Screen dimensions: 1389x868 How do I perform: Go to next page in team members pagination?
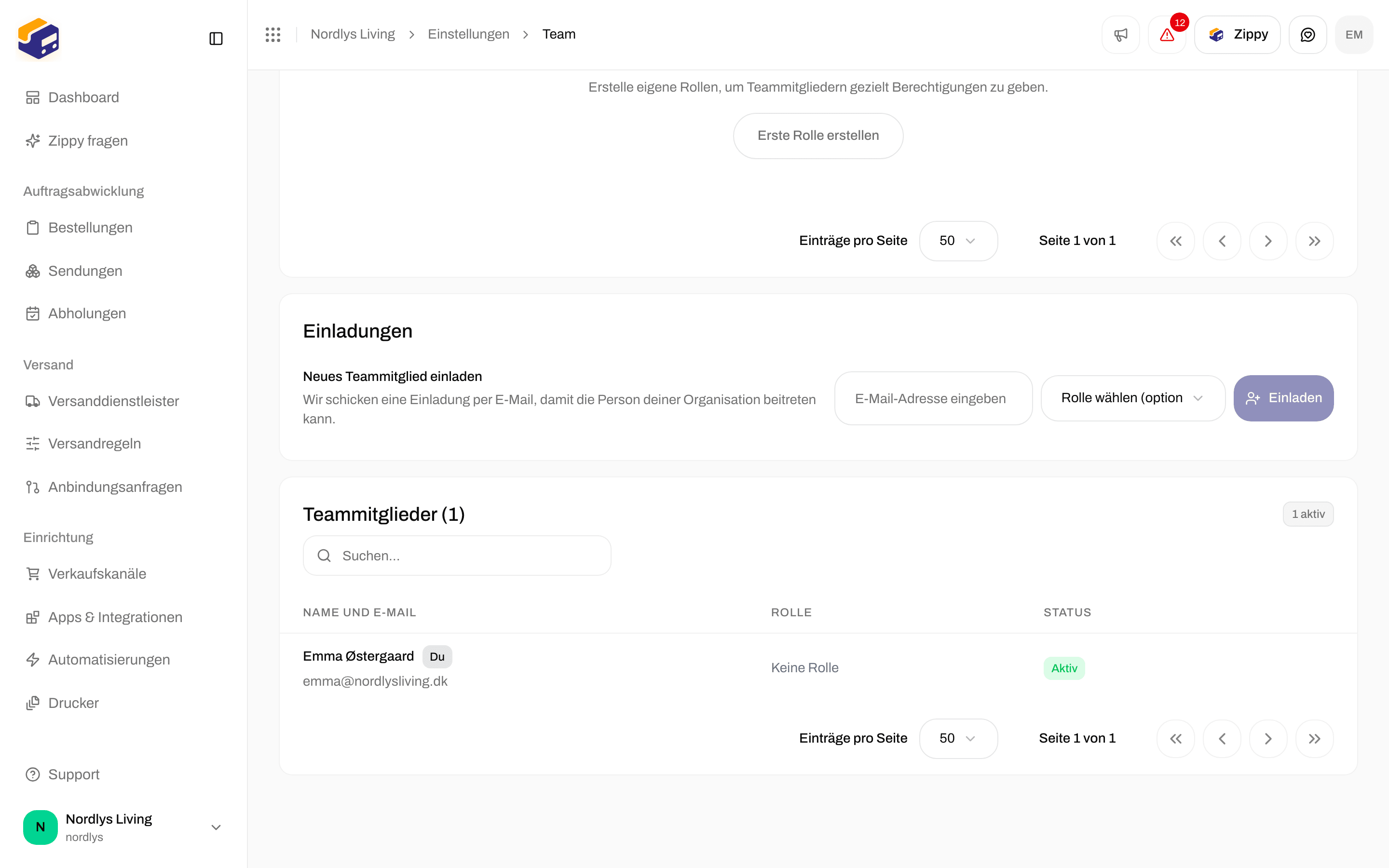pyautogui.click(x=1268, y=739)
